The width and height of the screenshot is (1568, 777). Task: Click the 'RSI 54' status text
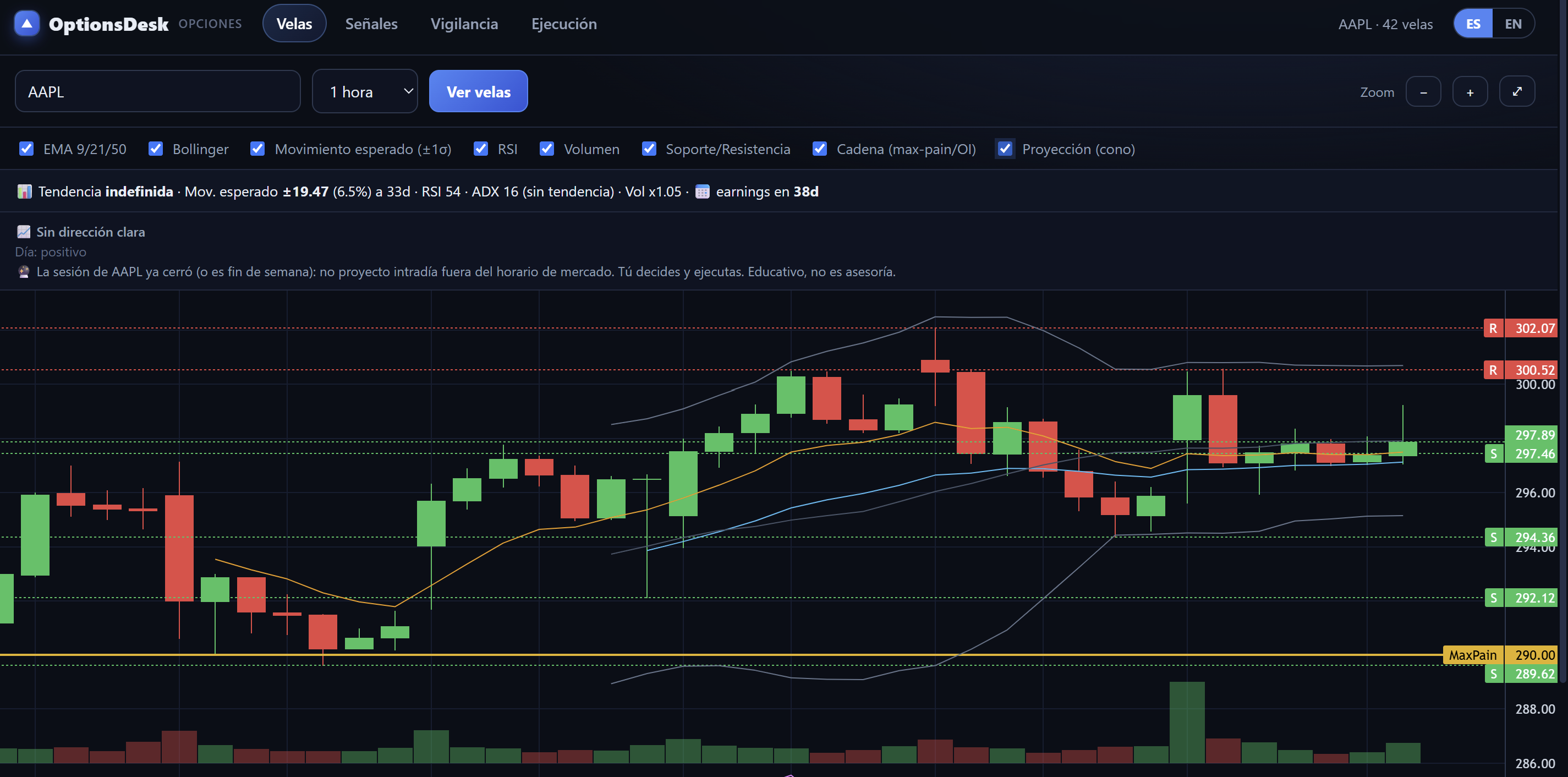point(441,192)
